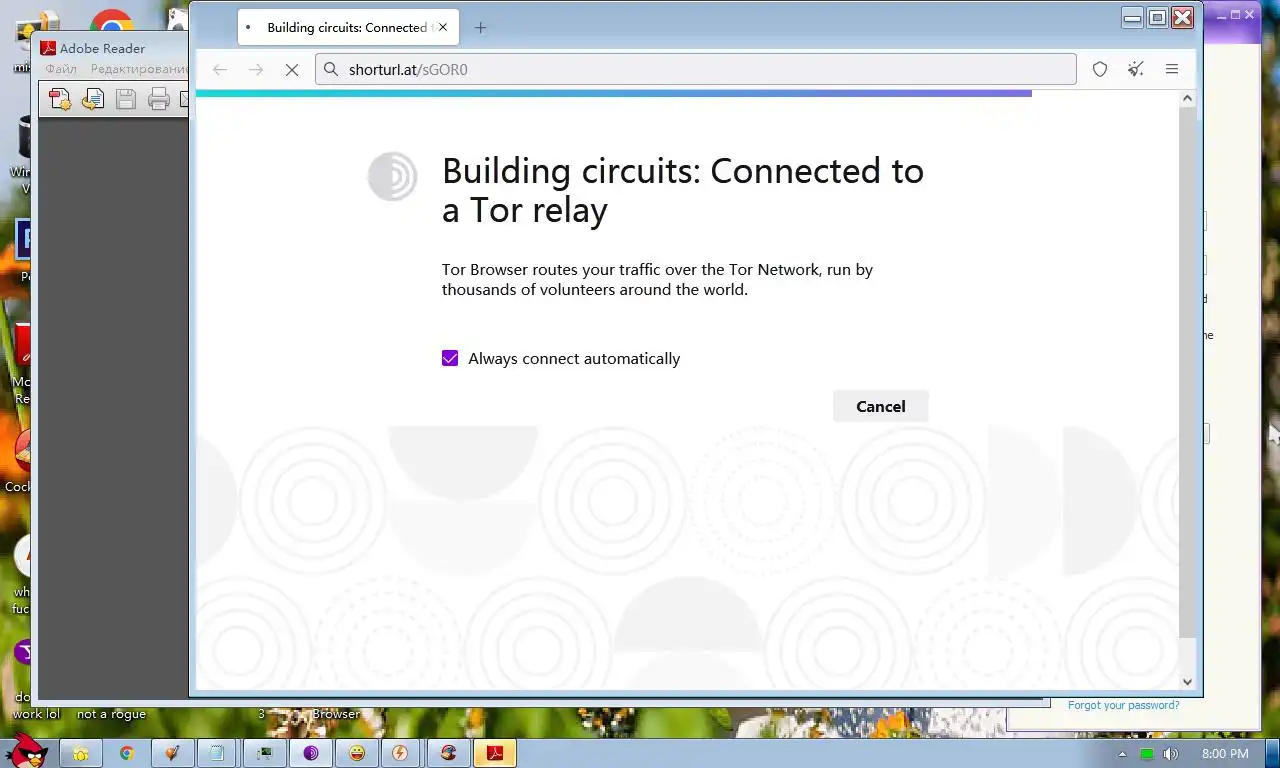Open the smiley face taskbar icon
The image size is (1280, 768).
click(x=357, y=753)
